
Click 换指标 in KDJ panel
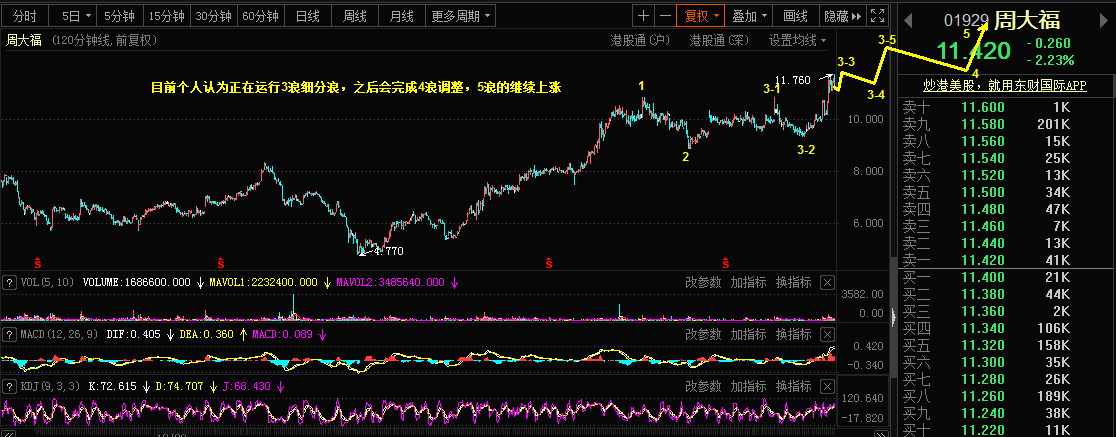[x=793, y=386]
